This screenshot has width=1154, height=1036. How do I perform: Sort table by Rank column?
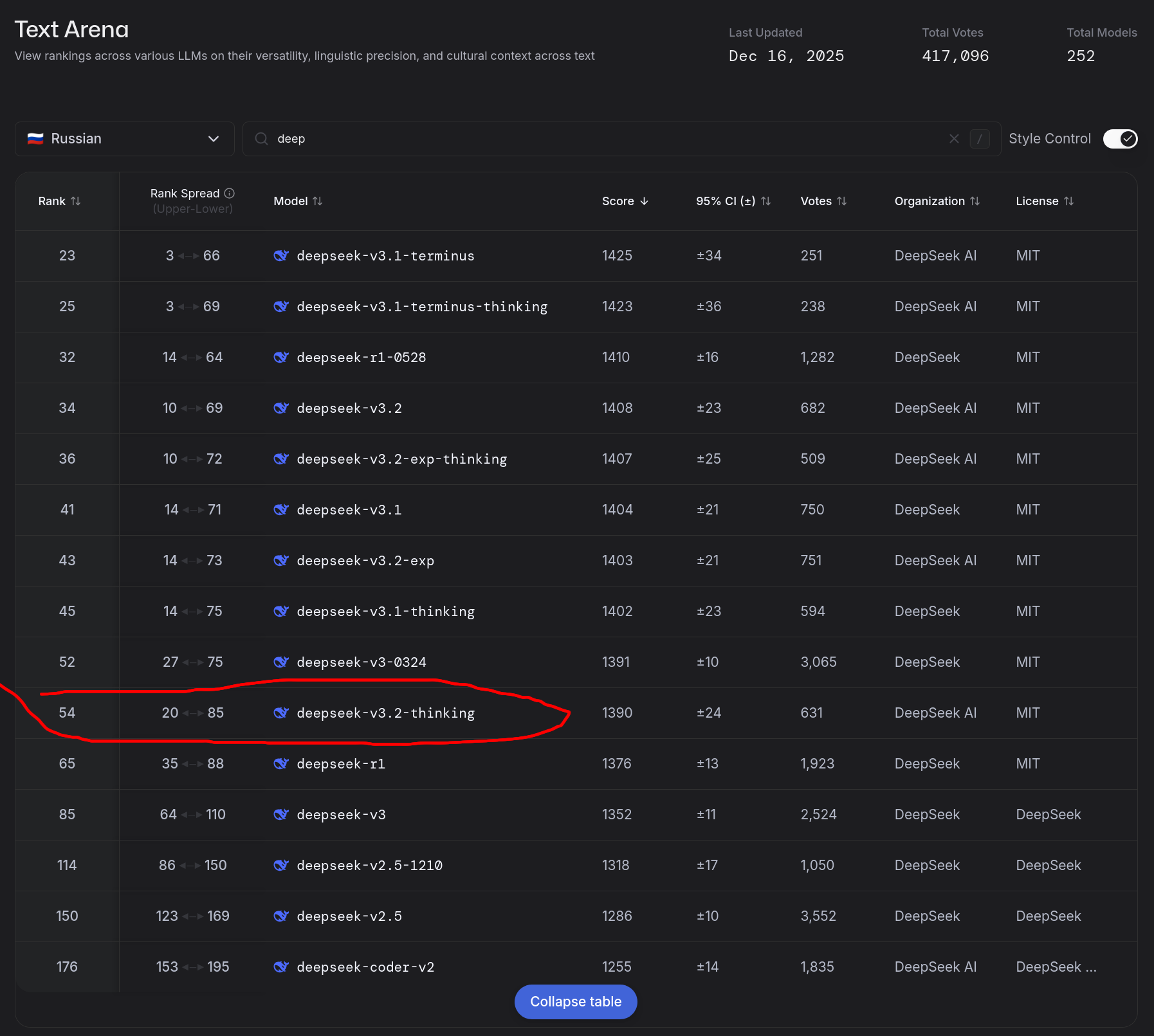(x=59, y=201)
